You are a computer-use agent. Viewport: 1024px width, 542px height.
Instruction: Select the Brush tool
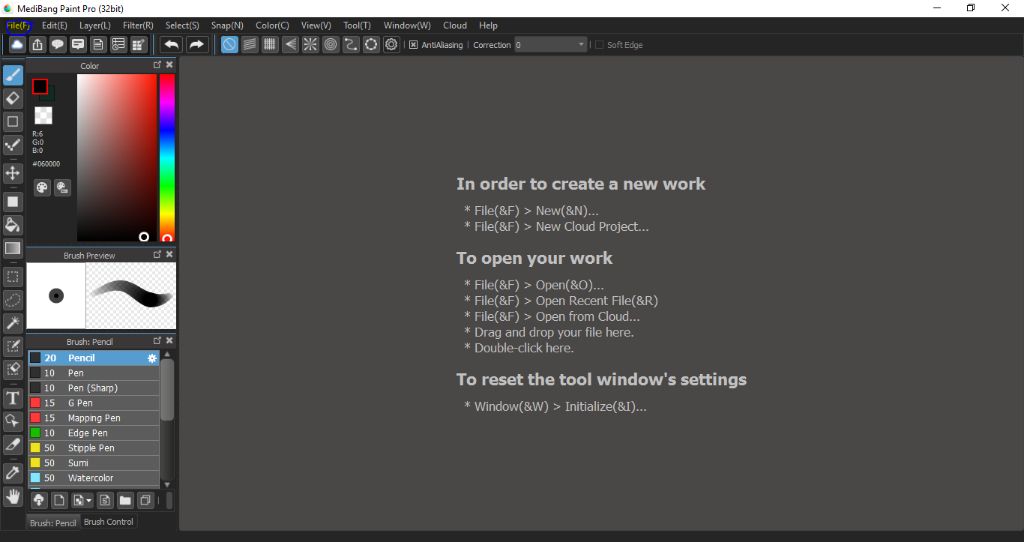point(12,75)
